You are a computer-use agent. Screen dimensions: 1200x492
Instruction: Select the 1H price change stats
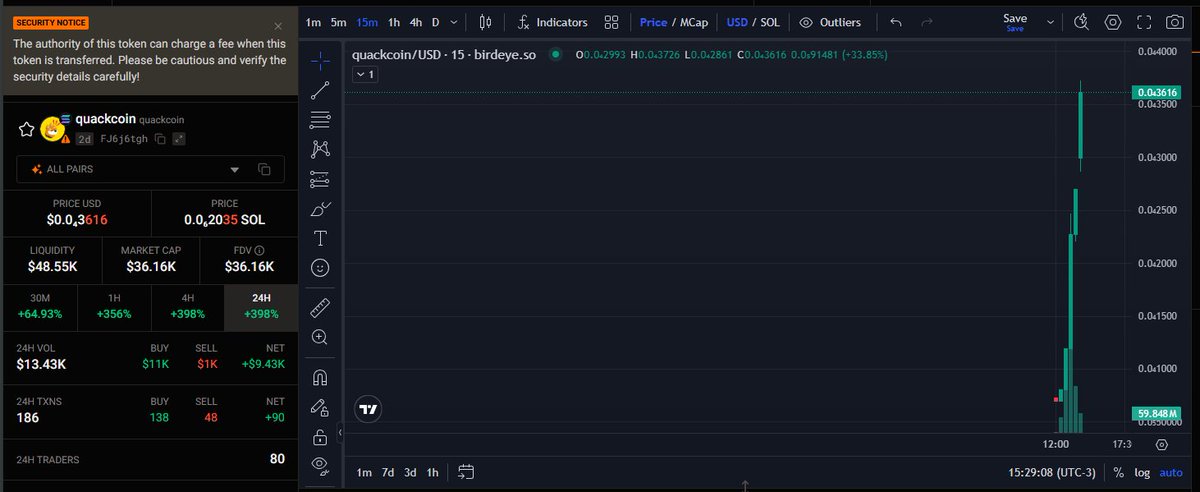(114, 306)
